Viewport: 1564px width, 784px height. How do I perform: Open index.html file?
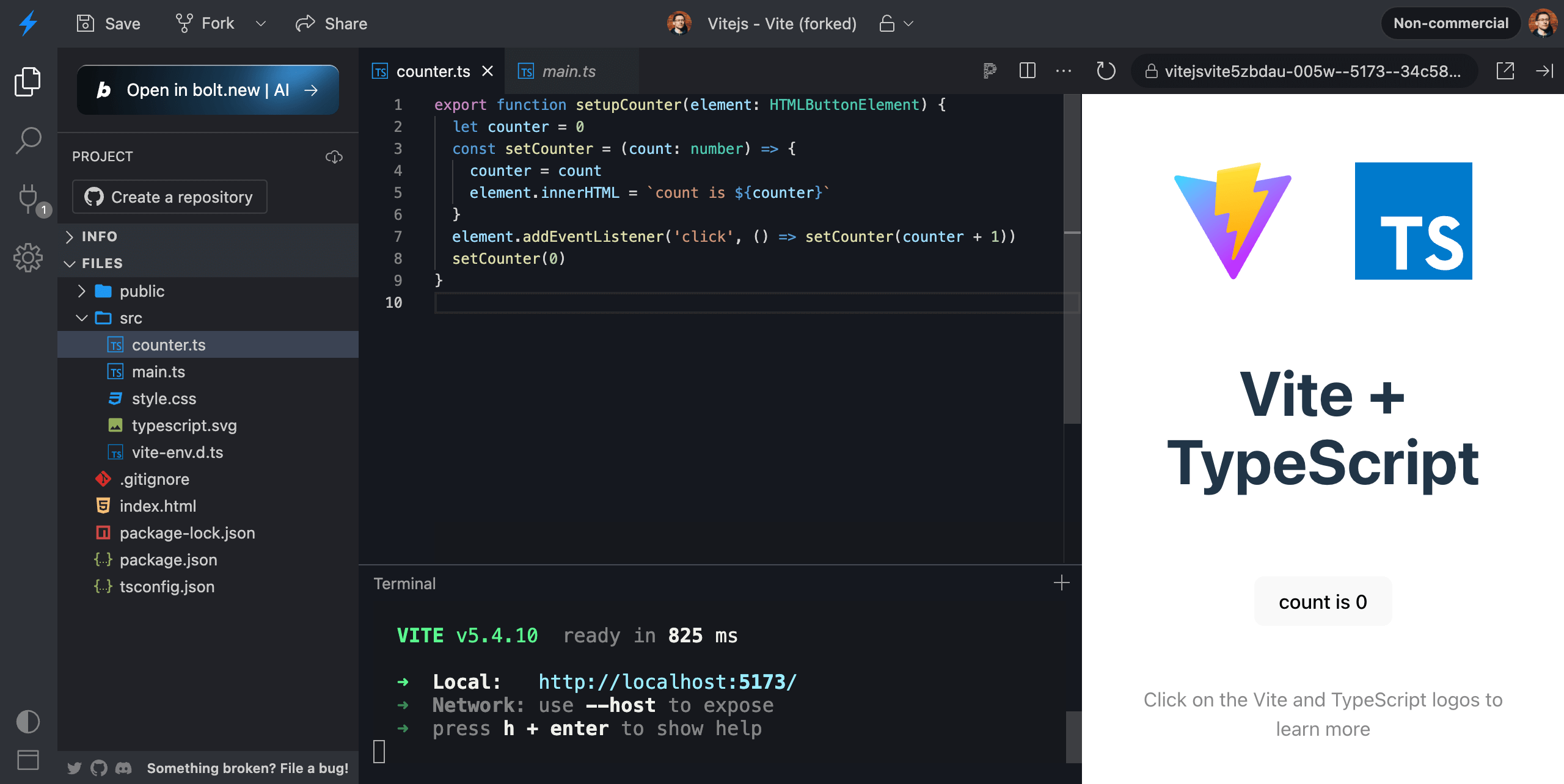[x=208, y=506]
